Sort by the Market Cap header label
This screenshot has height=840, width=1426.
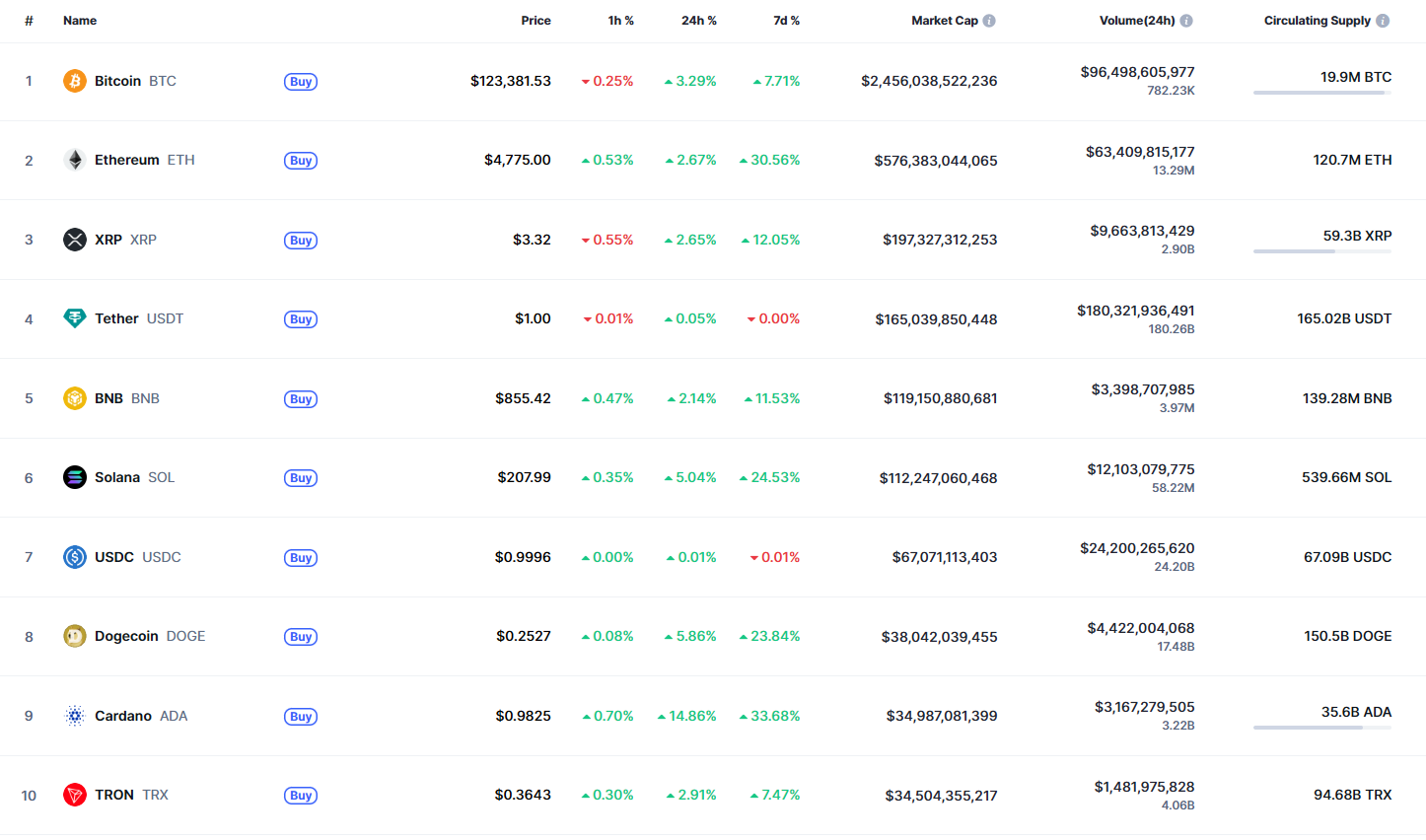945,21
